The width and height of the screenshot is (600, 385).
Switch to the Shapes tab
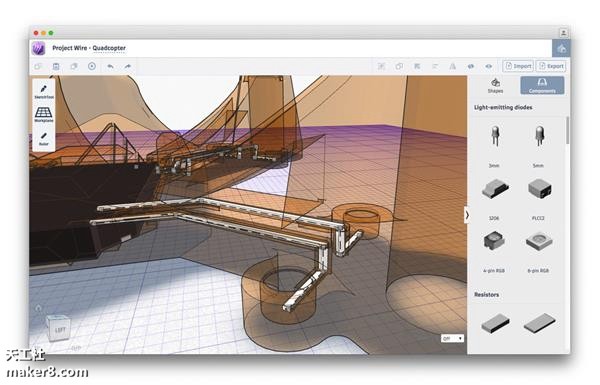click(495, 86)
